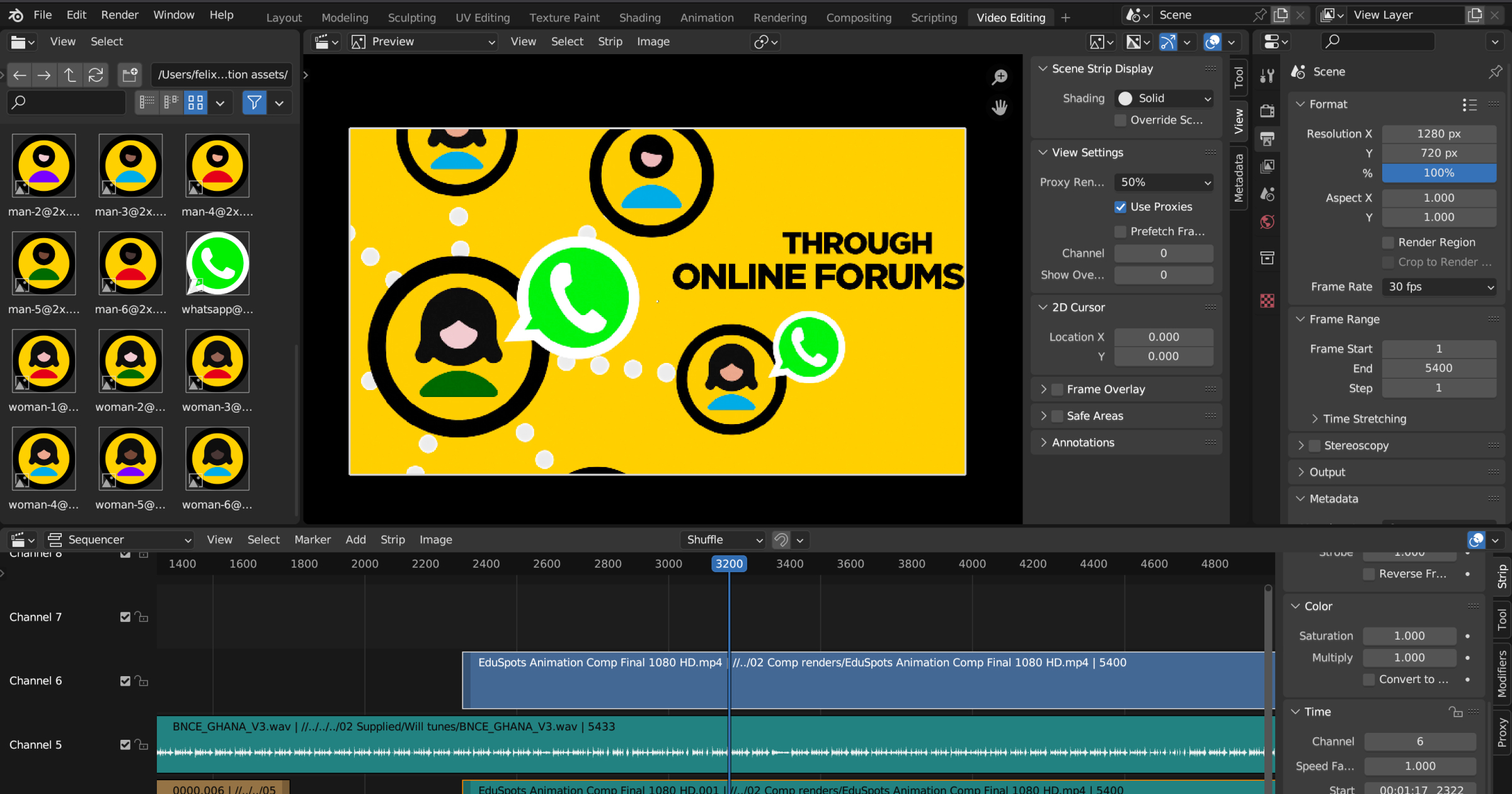The image size is (1512, 794).
Task: Open the Frame Rate 30 fps dropdown
Action: [x=1439, y=287]
